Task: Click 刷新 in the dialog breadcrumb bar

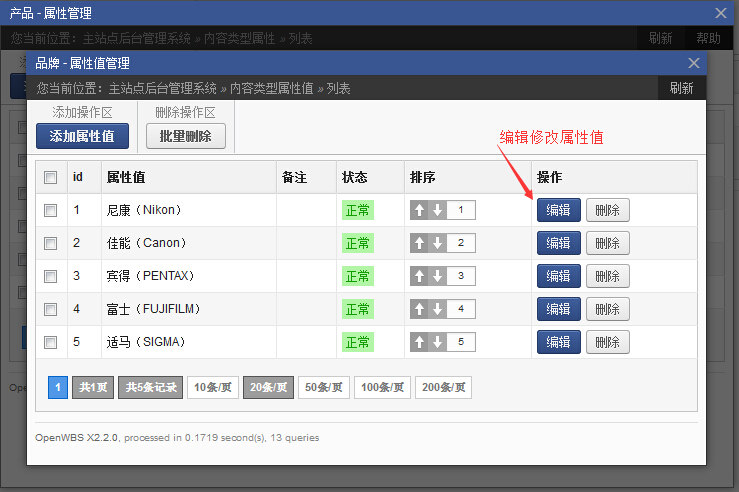Action: 681,88
